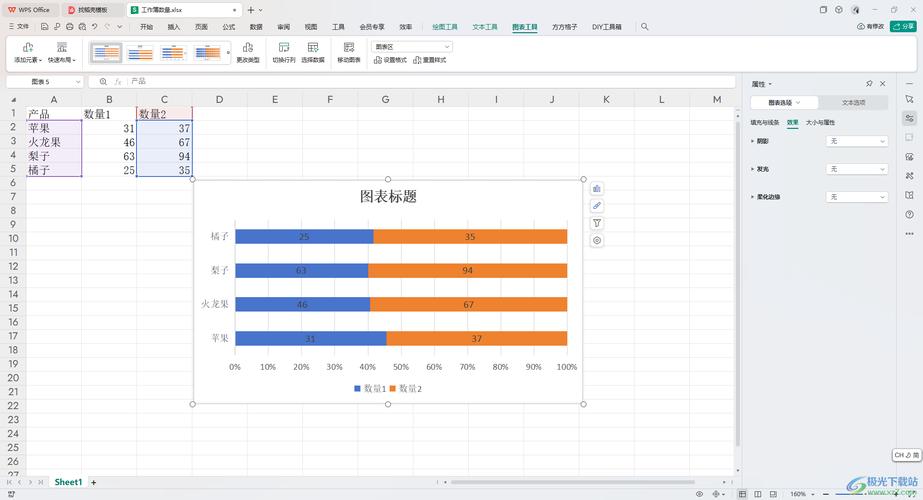Select the 文本选项 tab in properties panel
This screenshot has width=923, height=500.
click(853, 102)
